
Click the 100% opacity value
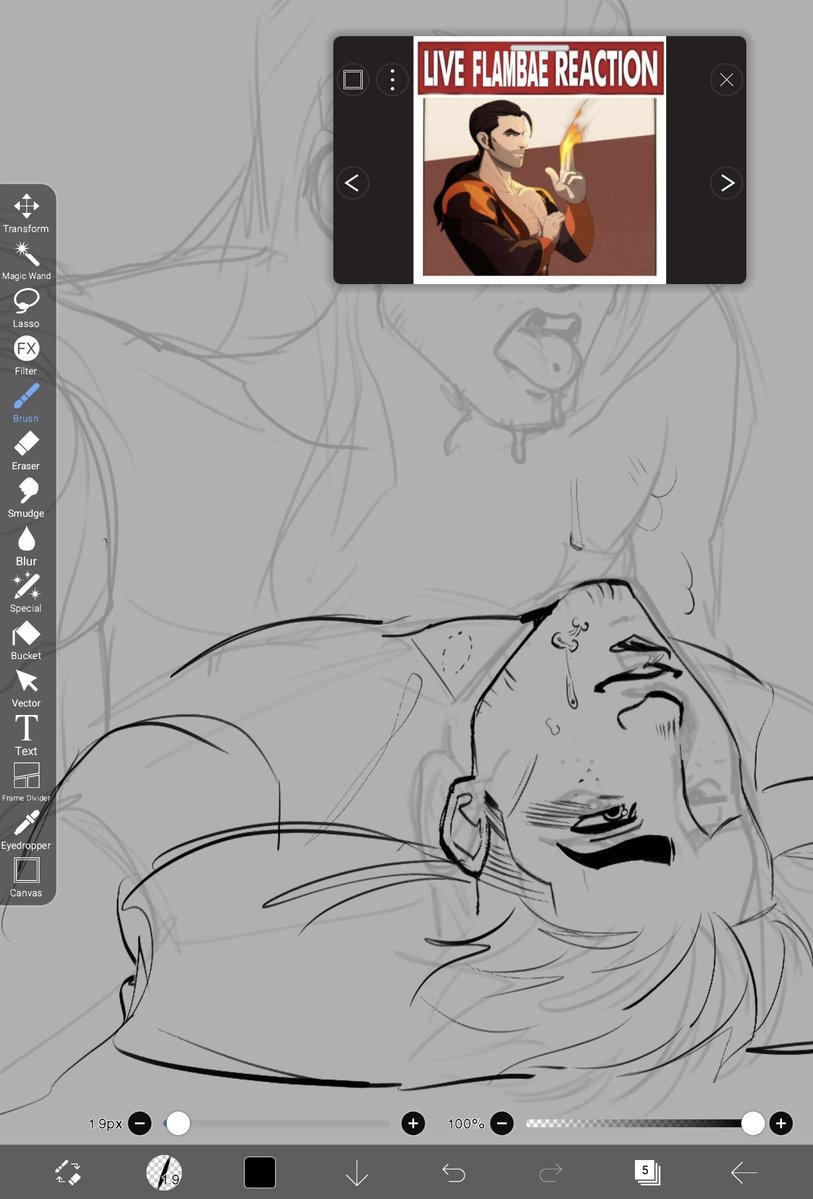466,1123
